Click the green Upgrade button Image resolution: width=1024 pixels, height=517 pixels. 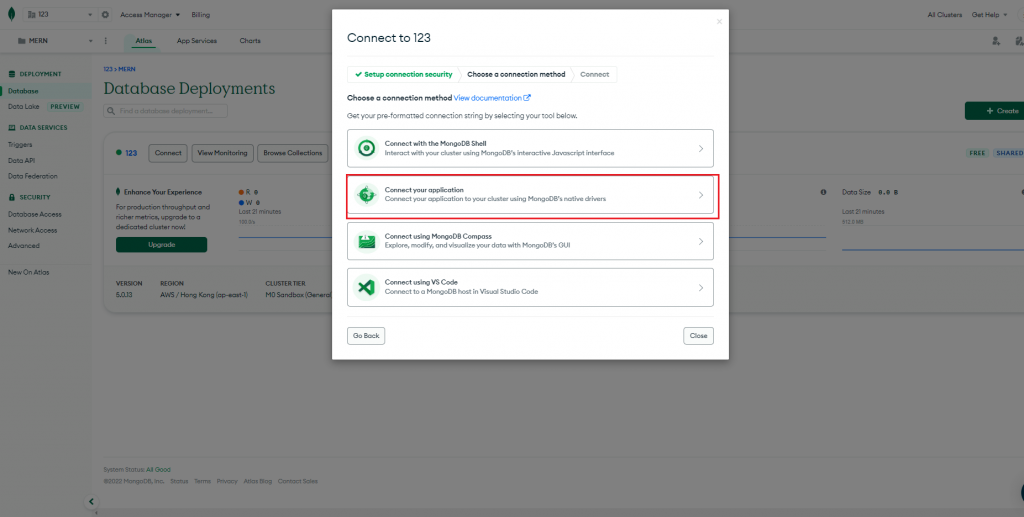click(x=161, y=245)
